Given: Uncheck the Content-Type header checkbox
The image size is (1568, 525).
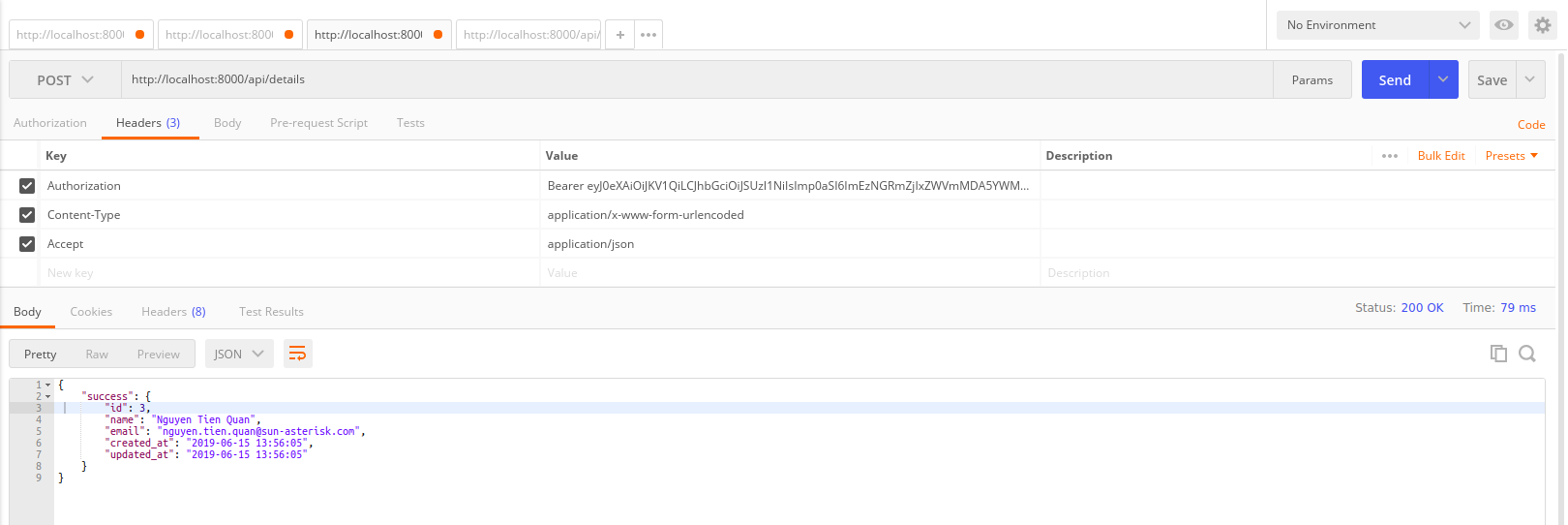Looking at the screenshot, I should click(27, 215).
